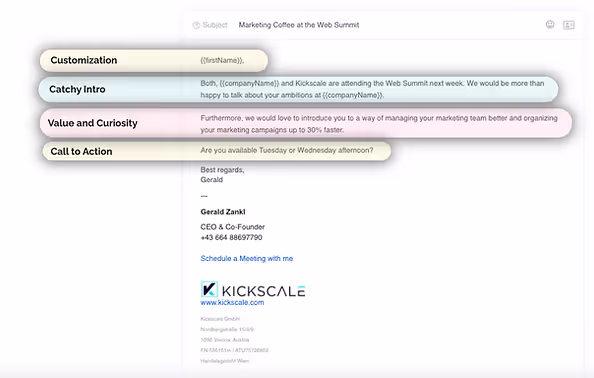Image resolution: width=594 pixels, height=378 pixels.
Task: Click the {{firstName}} placeholder in the greeting
Action: coord(222,60)
